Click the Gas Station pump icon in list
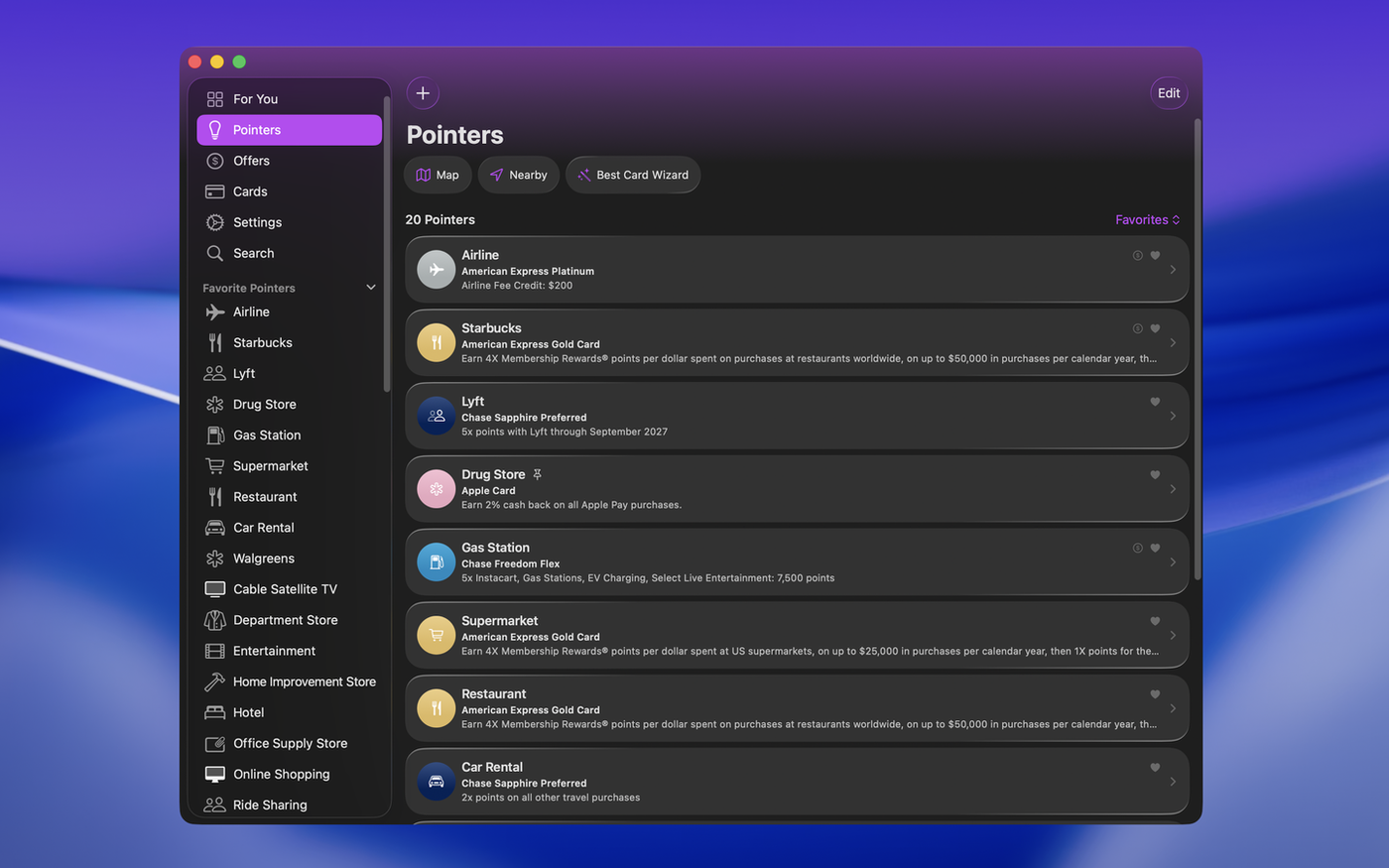The image size is (1389, 868). (x=436, y=562)
